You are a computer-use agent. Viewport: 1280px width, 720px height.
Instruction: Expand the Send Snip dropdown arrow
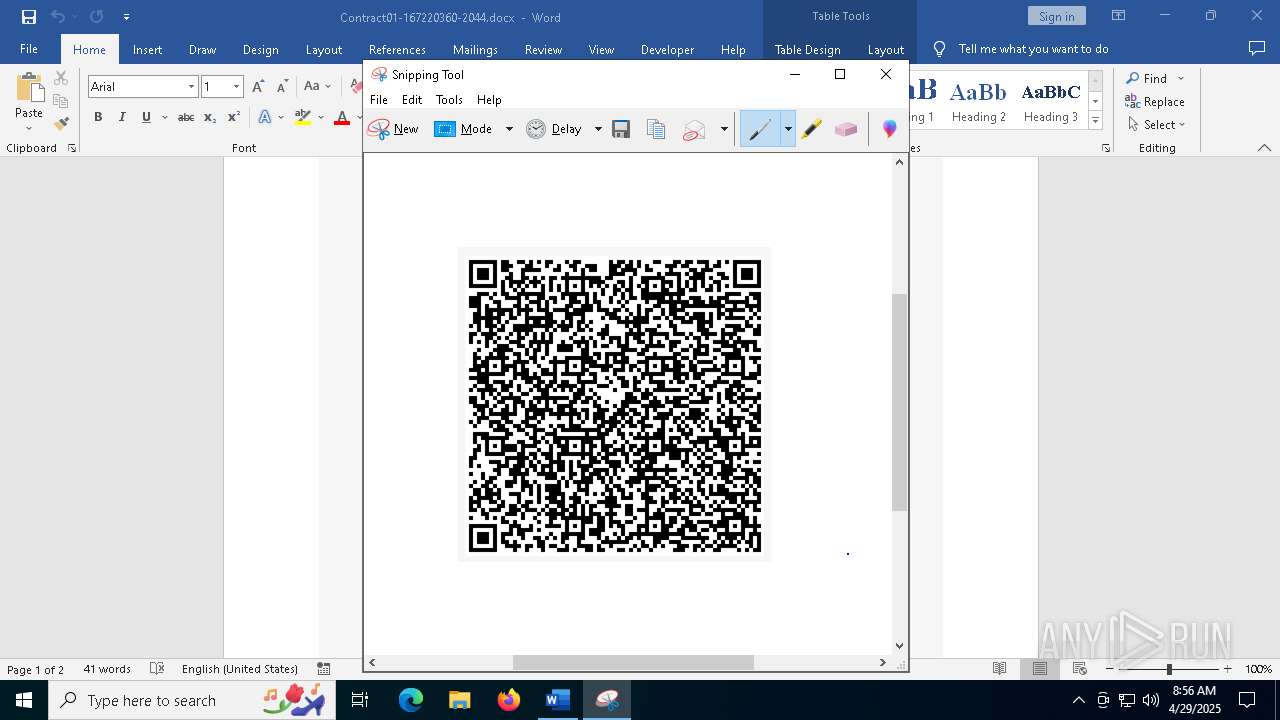tap(724, 129)
